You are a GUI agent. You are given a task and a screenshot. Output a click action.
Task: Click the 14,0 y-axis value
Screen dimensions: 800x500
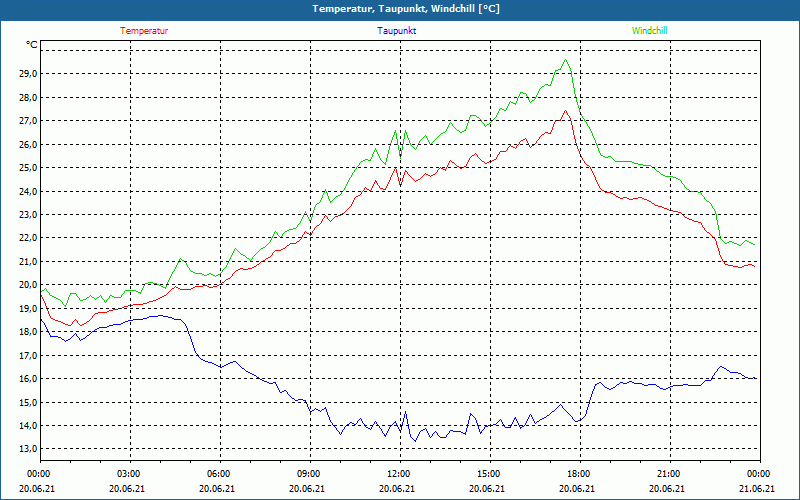pyautogui.click(x=29, y=426)
